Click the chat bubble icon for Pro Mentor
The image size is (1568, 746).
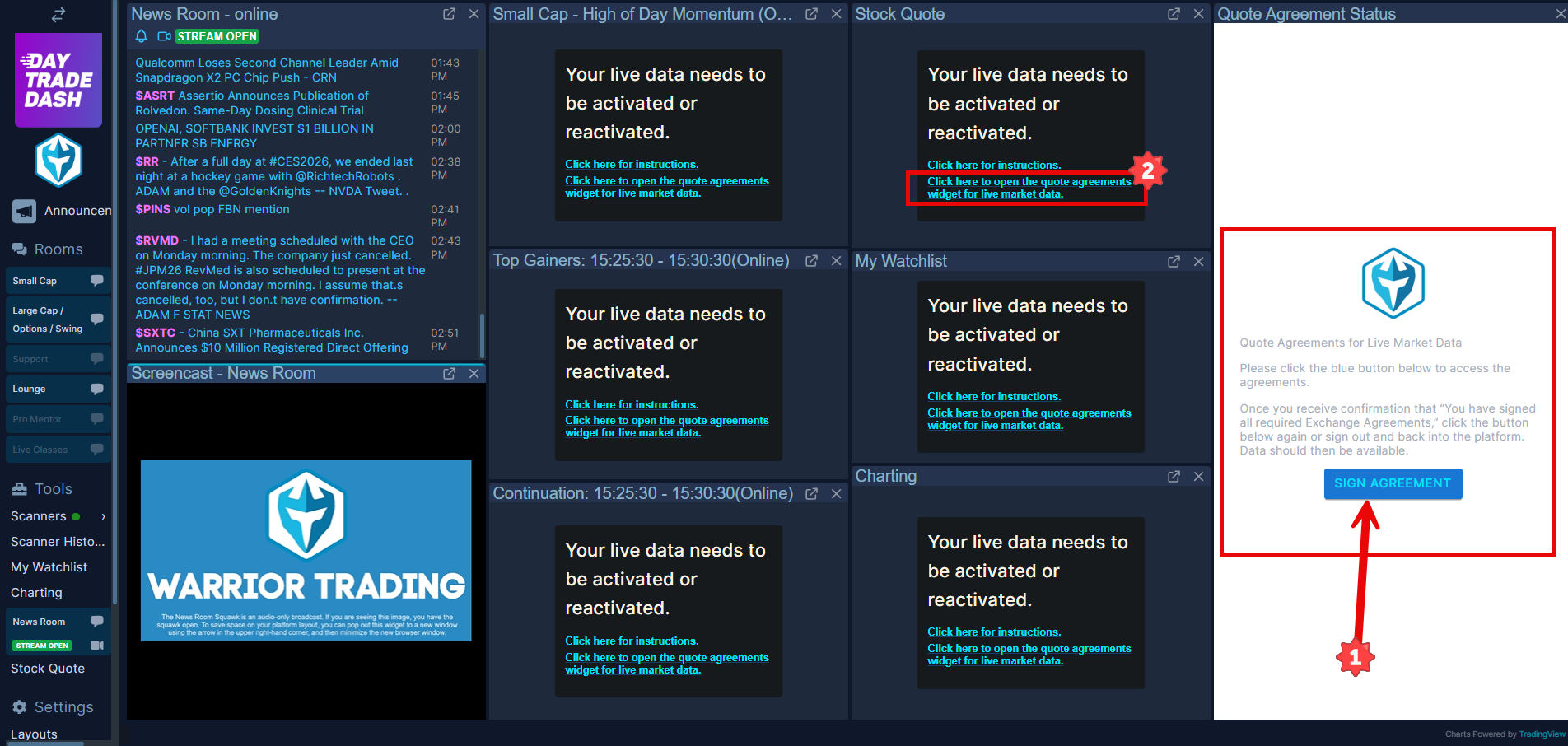(96, 419)
